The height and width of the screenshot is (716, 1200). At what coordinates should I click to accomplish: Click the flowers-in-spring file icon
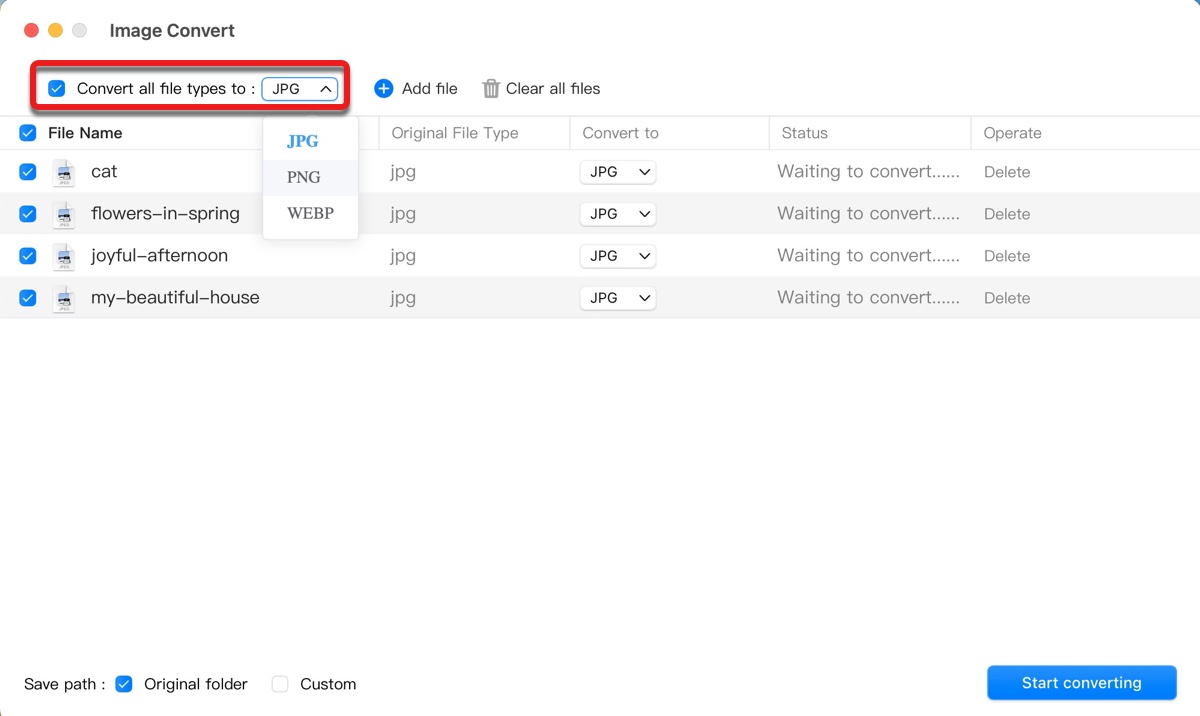click(x=64, y=215)
